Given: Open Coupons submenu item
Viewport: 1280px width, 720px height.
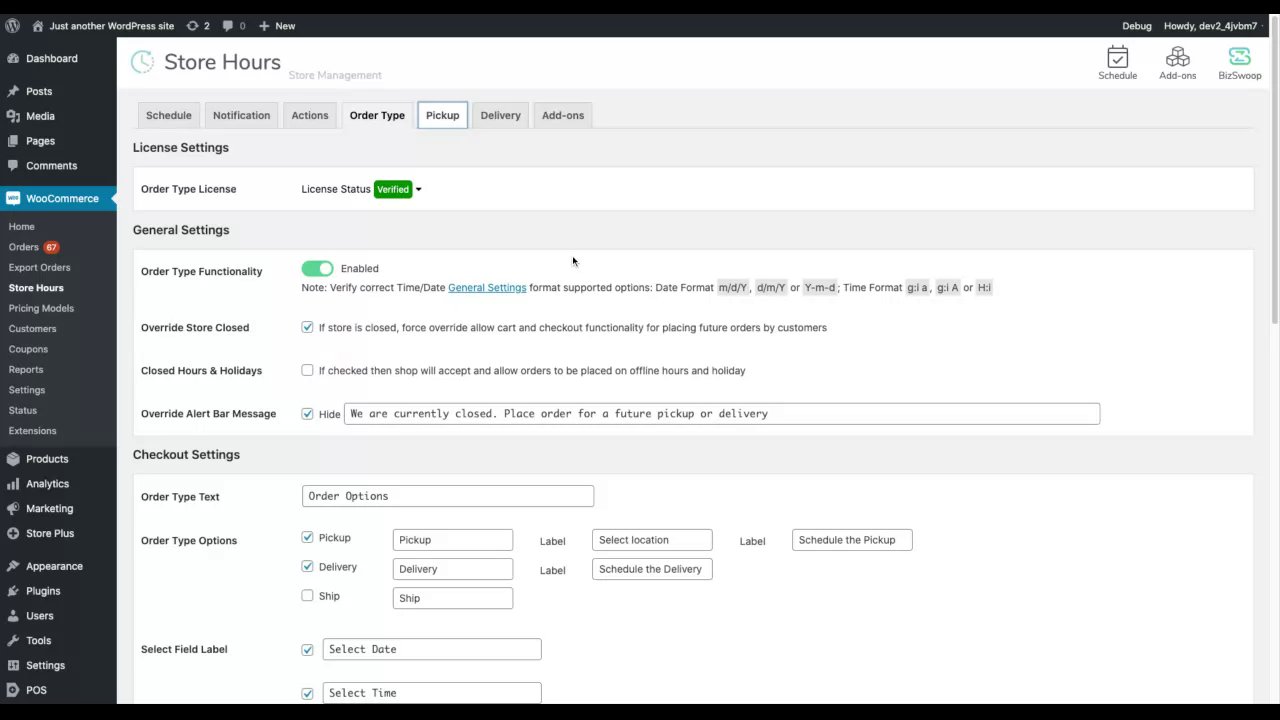Looking at the screenshot, I should (x=28, y=349).
